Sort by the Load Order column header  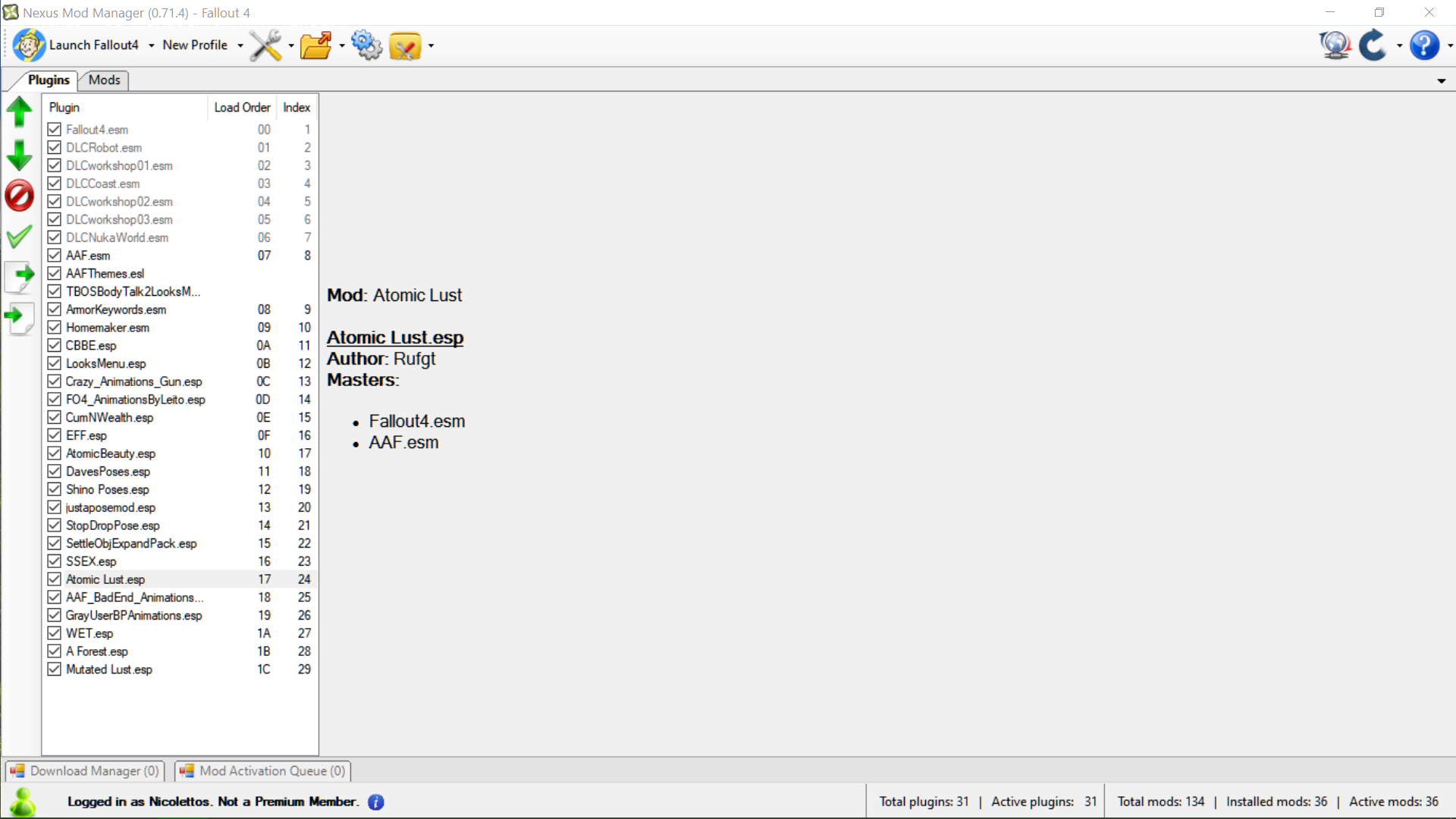tap(242, 108)
